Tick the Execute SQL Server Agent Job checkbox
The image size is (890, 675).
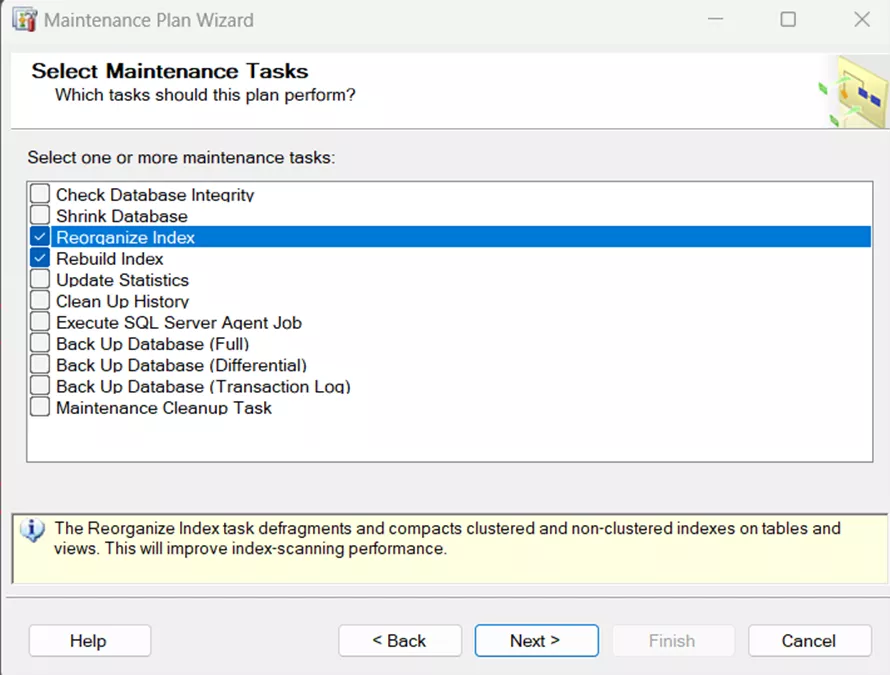[40, 322]
